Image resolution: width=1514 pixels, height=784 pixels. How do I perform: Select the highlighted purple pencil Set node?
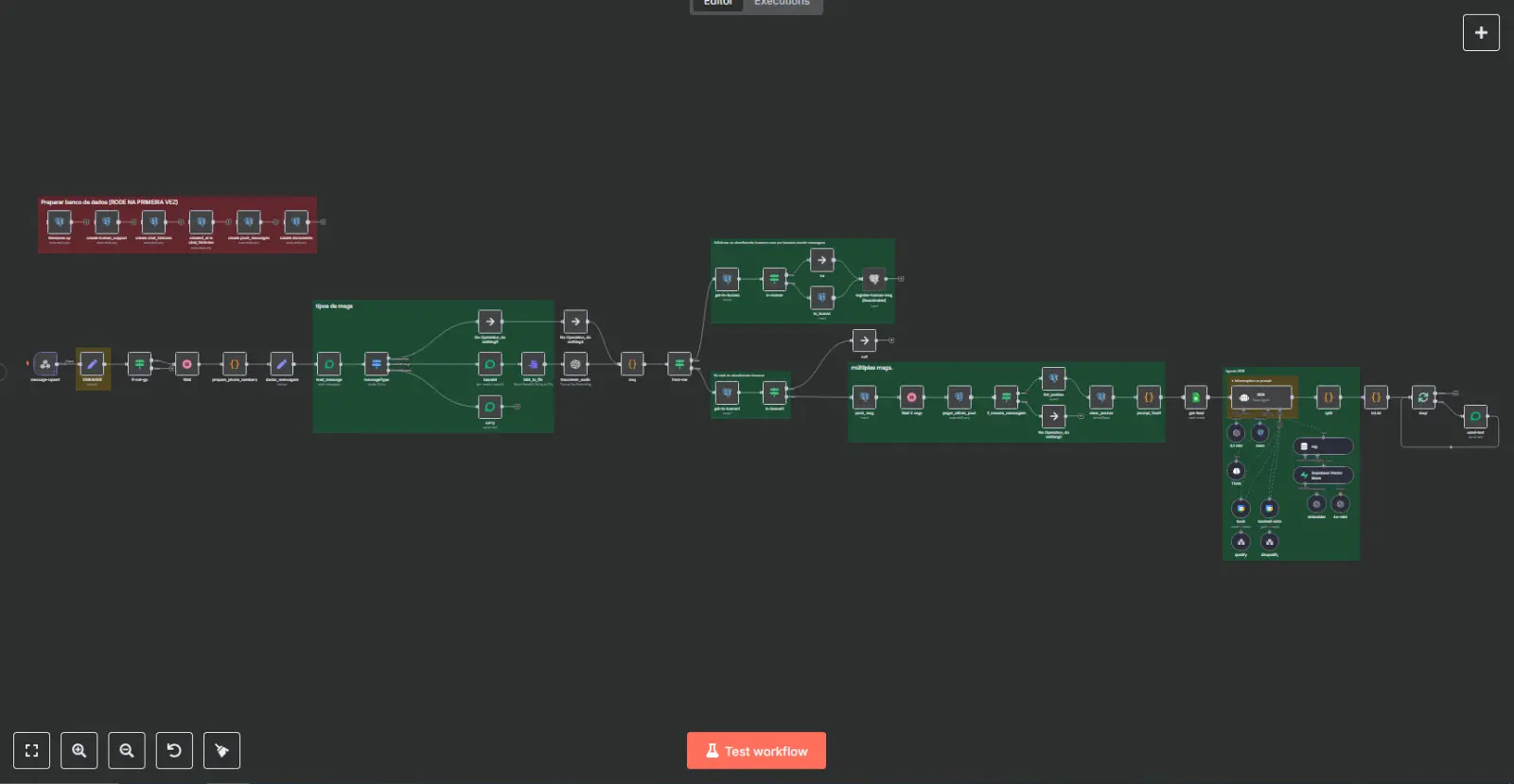pyautogui.click(x=93, y=364)
